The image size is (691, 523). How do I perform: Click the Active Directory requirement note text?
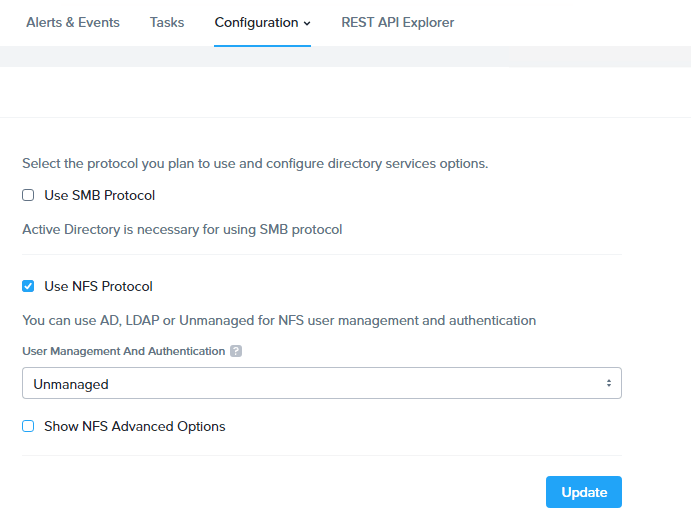[182, 230]
